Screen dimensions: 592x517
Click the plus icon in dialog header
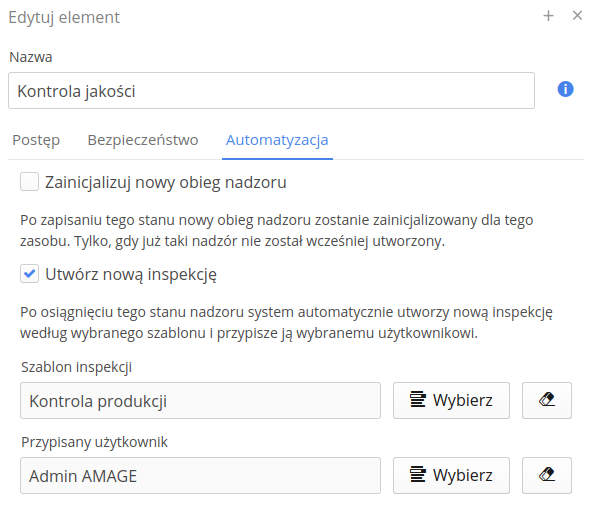548,16
